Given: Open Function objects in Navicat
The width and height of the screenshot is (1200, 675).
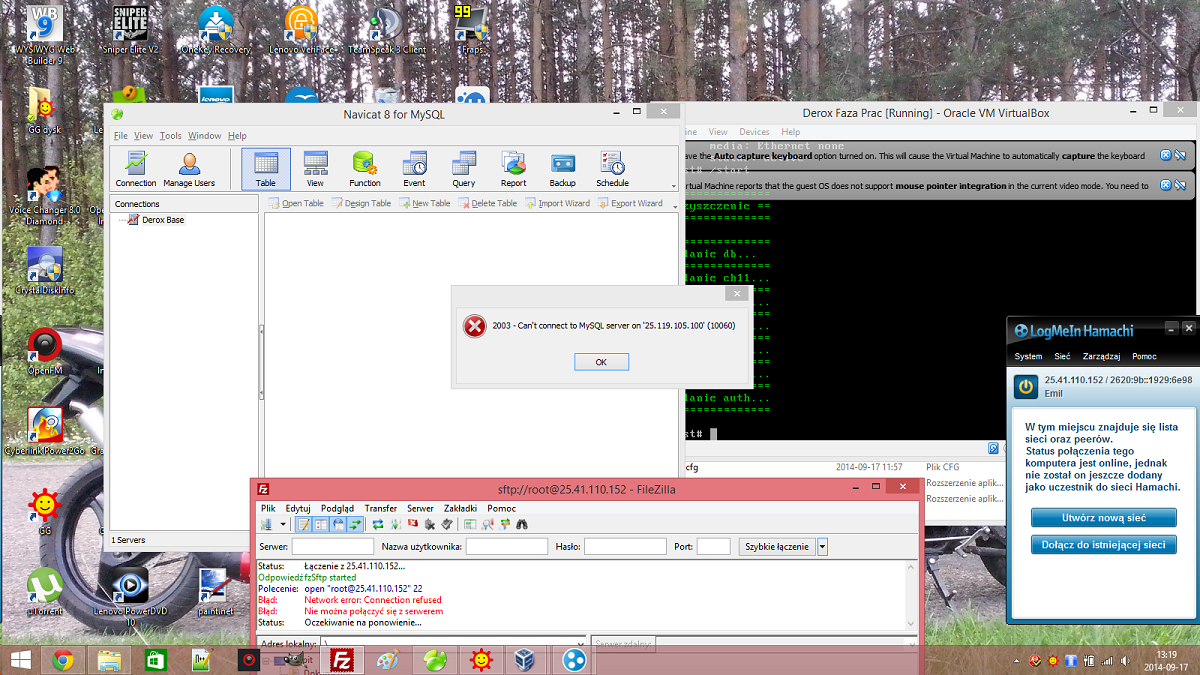Looking at the screenshot, I should coord(365,169).
